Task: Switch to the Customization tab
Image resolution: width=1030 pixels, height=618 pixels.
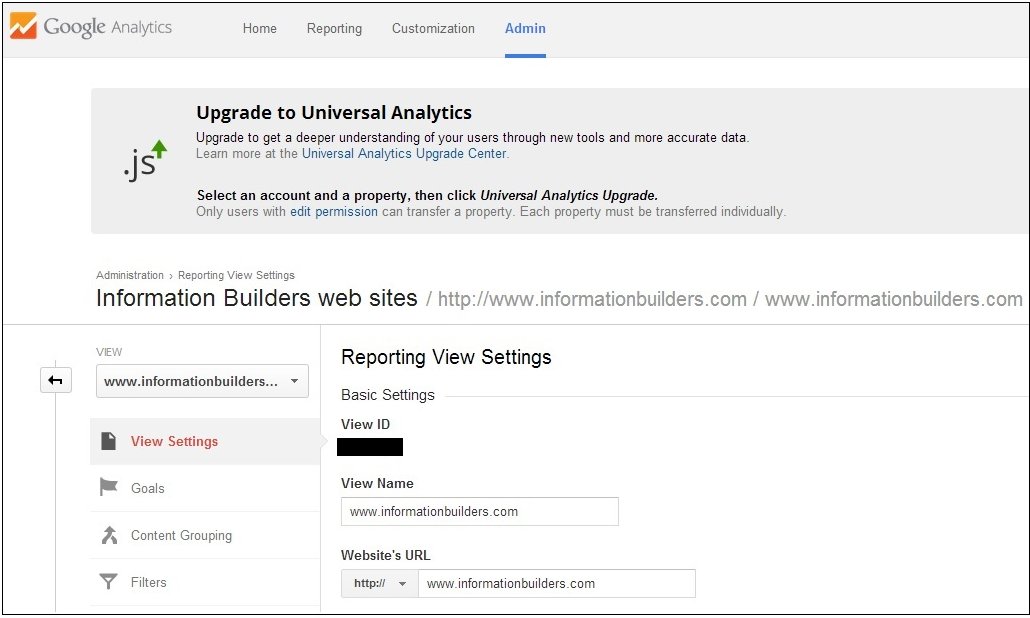Action: pos(433,28)
